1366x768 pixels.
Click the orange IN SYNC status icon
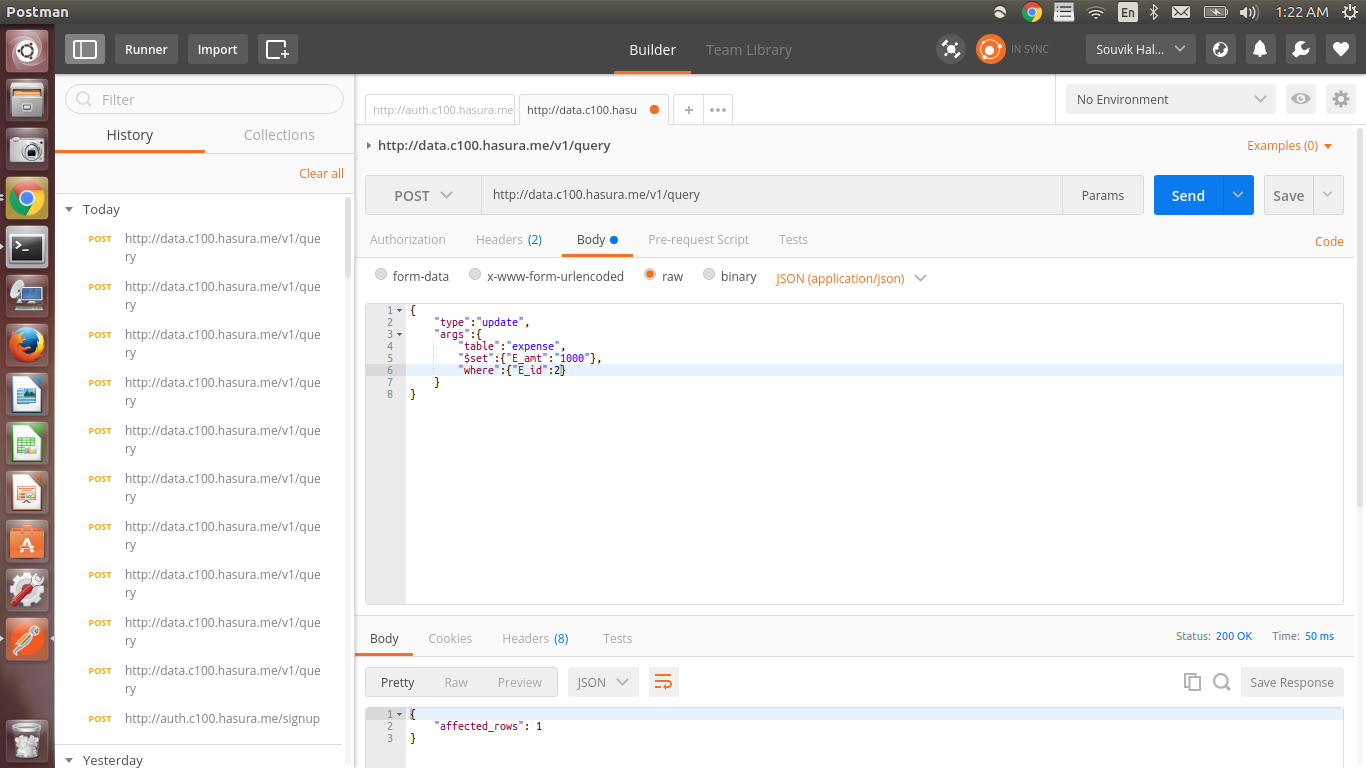(990, 49)
